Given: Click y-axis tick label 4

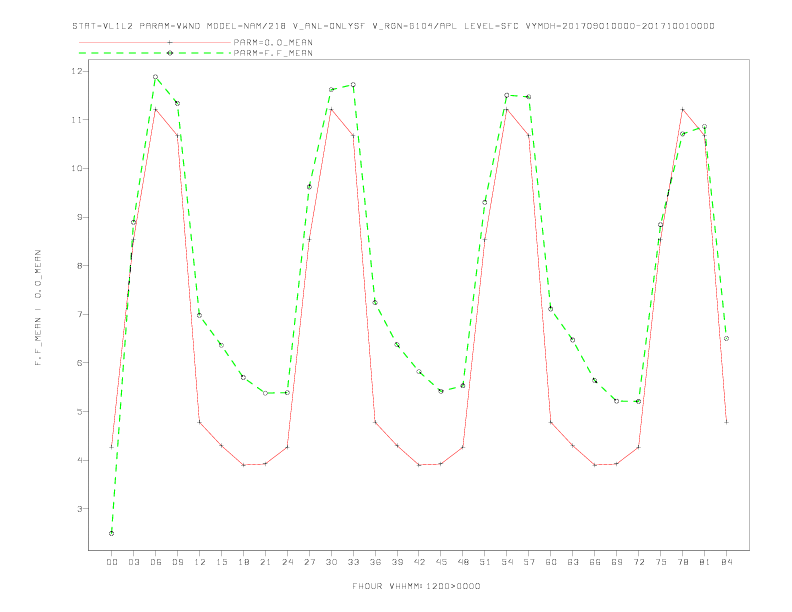Looking at the screenshot, I should [80, 460].
